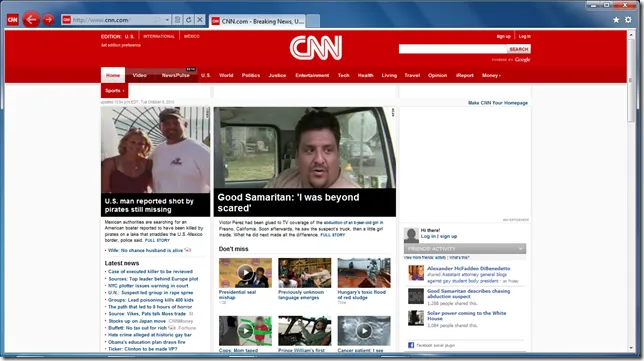Screen dimensions: 644x361
Task: Click Sources: Top leader behind Europe plot
Action: [x=153, y=279]
